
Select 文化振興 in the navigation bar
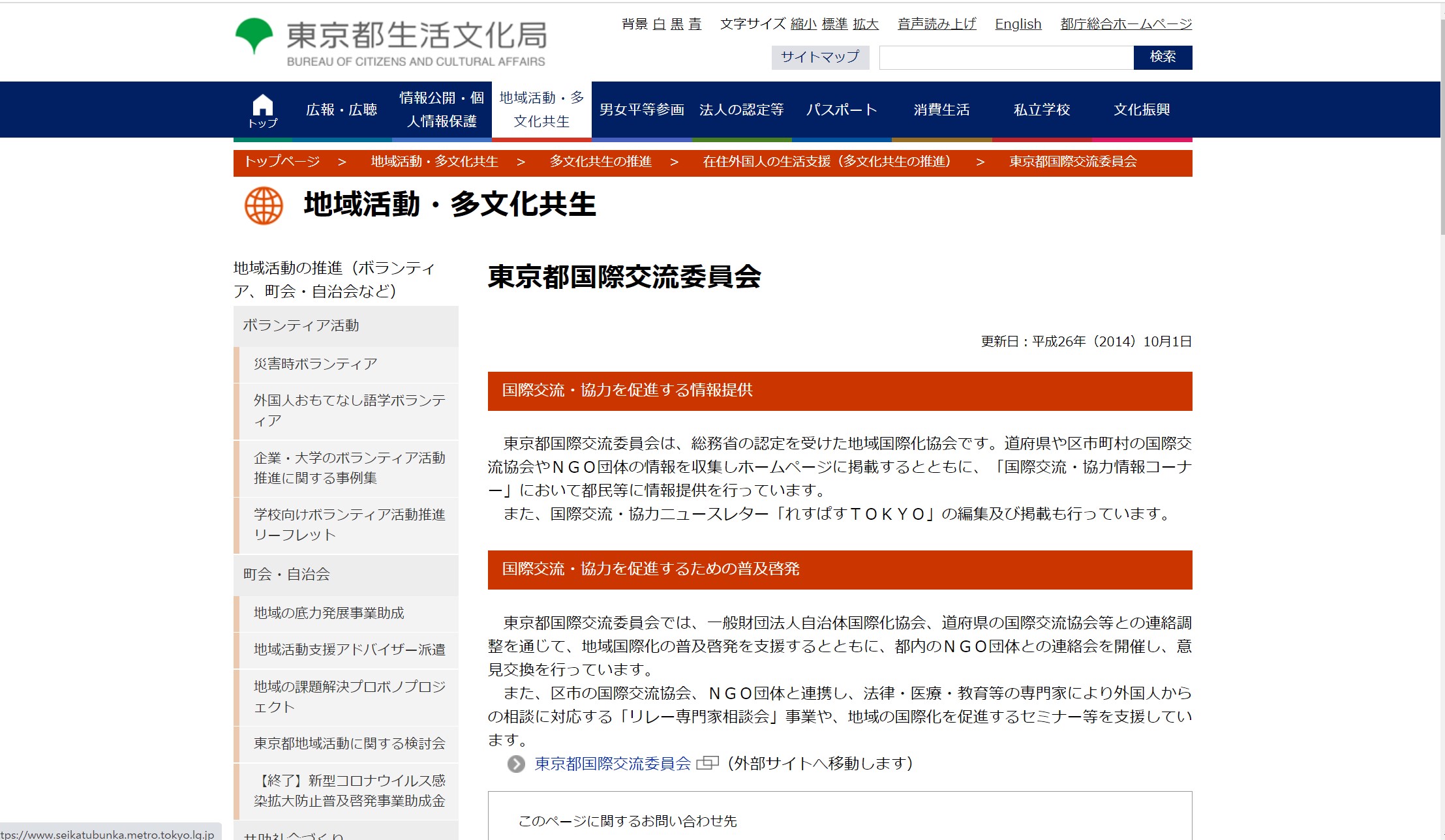[1141, 110]
